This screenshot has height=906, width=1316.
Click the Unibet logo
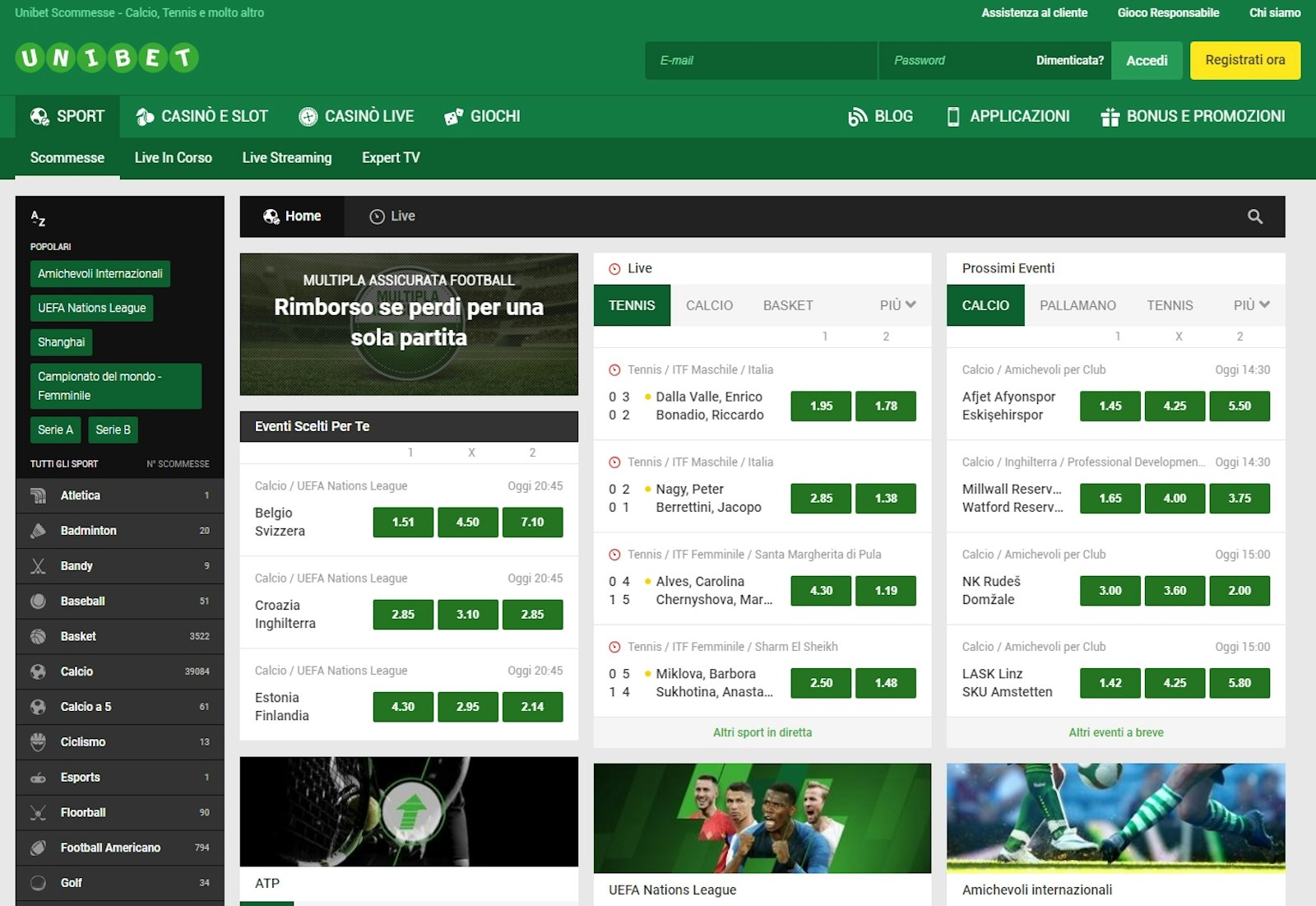click(104, 58)
